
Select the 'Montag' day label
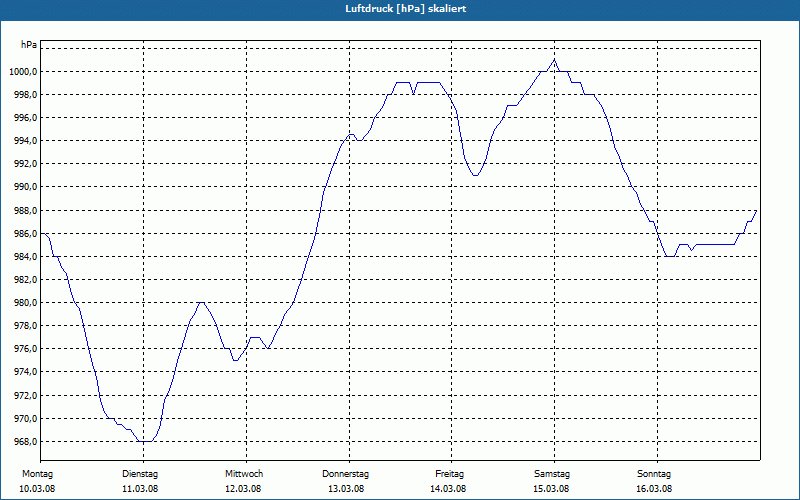pyautogui.click(x=37, y=474)
